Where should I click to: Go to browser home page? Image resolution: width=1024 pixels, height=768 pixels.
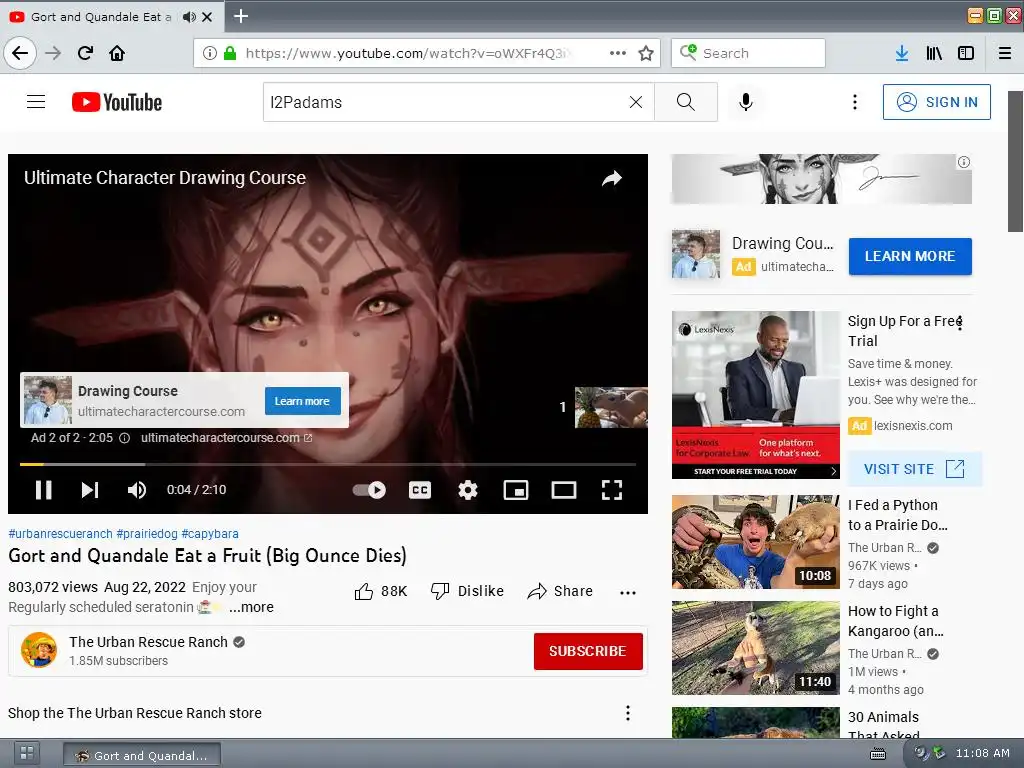point(117,53)
